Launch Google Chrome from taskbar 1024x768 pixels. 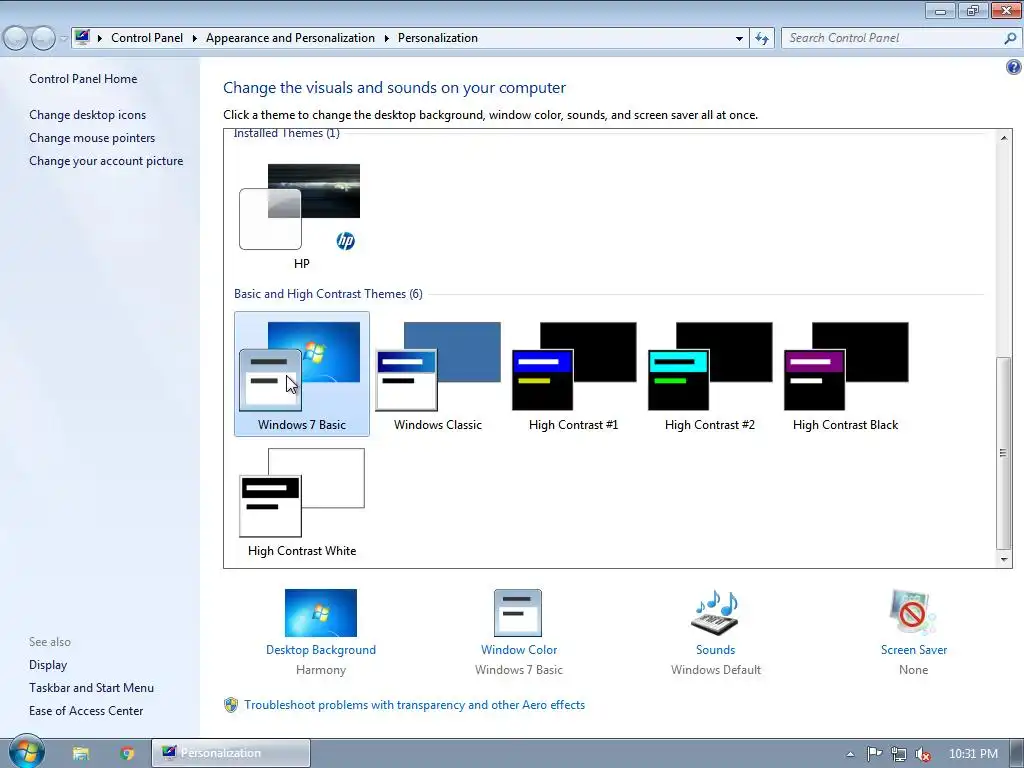(x=127, y=753)
